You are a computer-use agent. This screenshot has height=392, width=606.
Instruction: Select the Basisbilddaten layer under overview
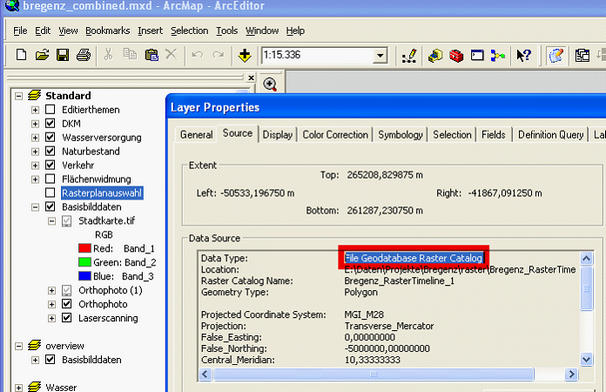tap(92, 360)
